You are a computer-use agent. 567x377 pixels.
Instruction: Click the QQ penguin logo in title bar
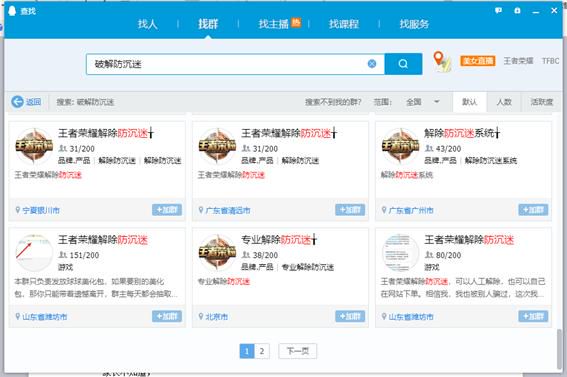(12, 11)
